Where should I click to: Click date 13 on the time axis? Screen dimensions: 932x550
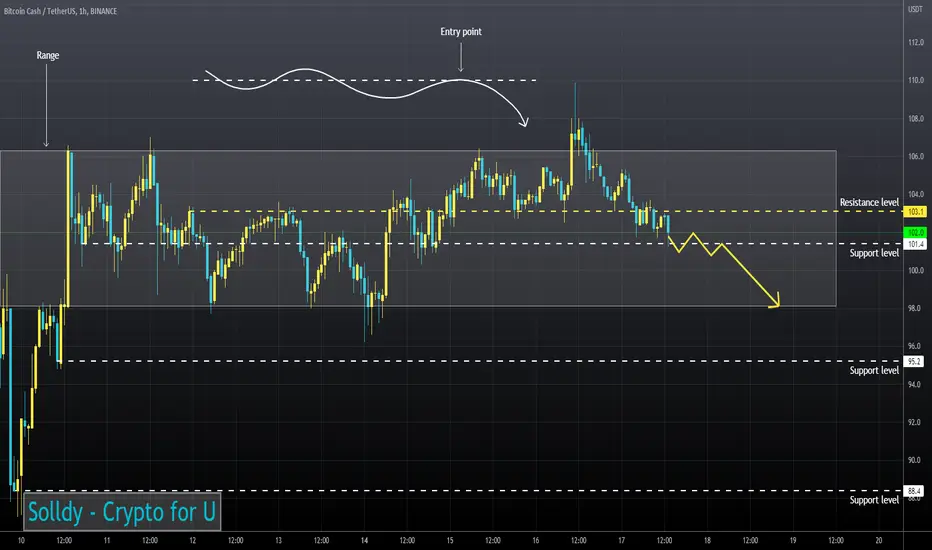pyautogui.click(x=278, y=540)
